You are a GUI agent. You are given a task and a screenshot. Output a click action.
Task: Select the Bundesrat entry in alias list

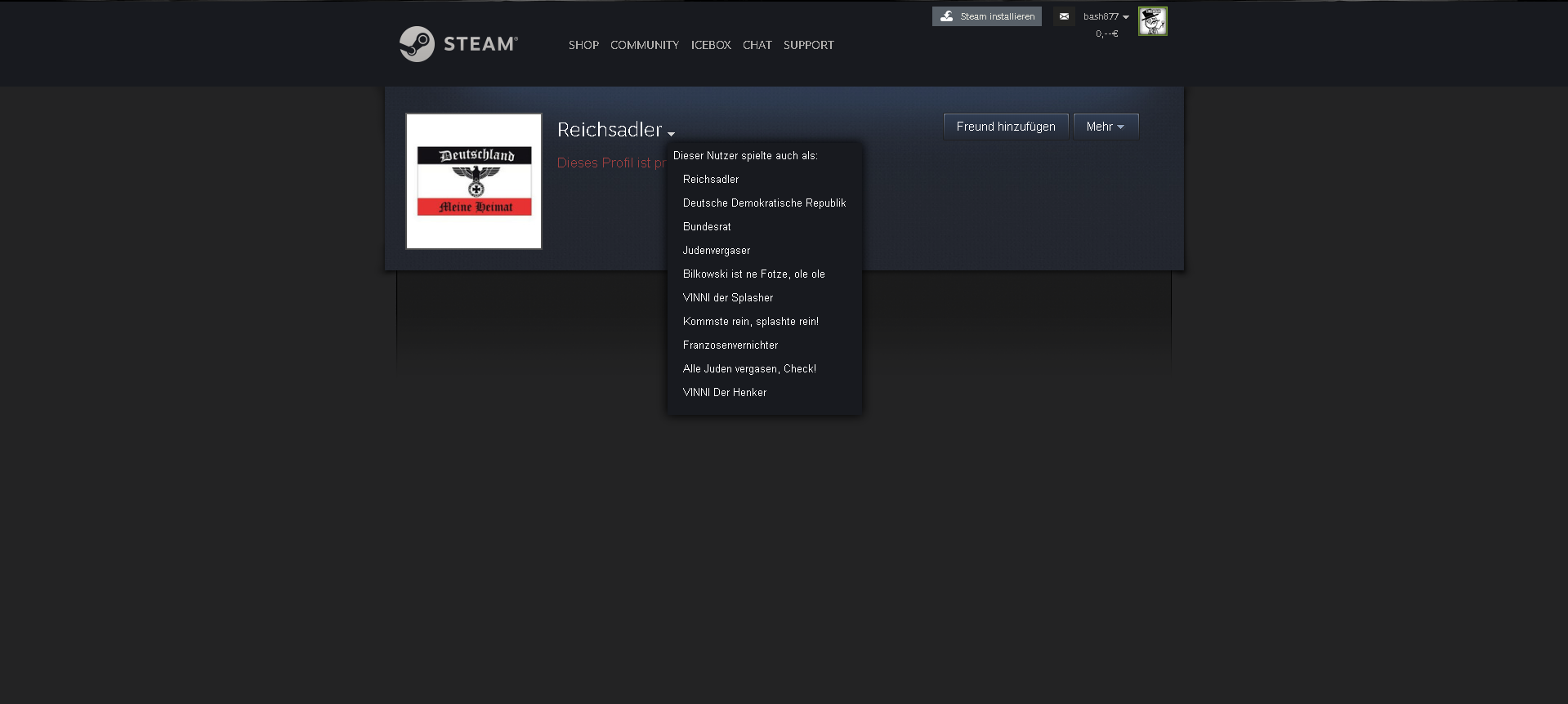(707, 226)
